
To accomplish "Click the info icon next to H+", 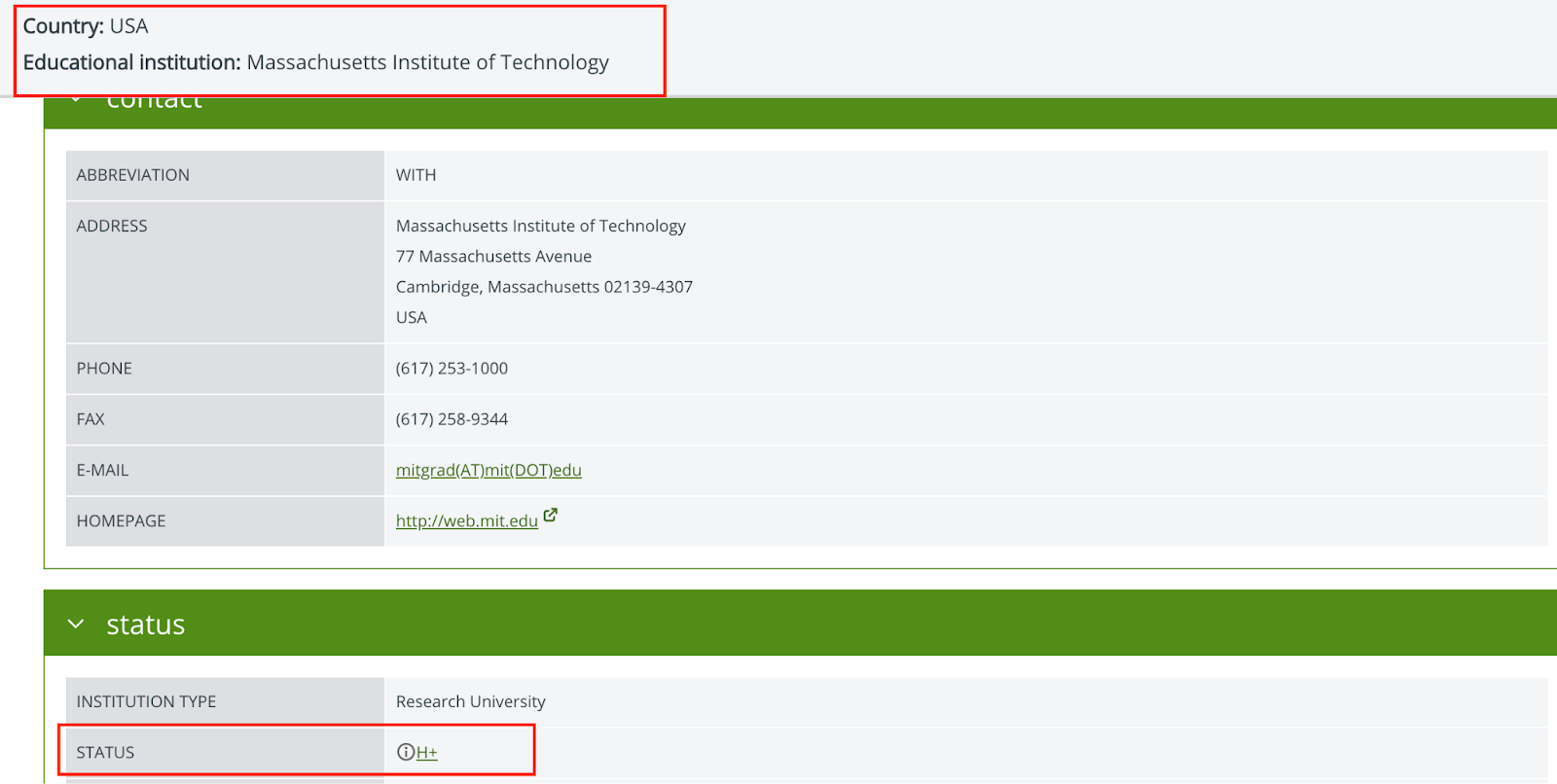I will point(406,752).
